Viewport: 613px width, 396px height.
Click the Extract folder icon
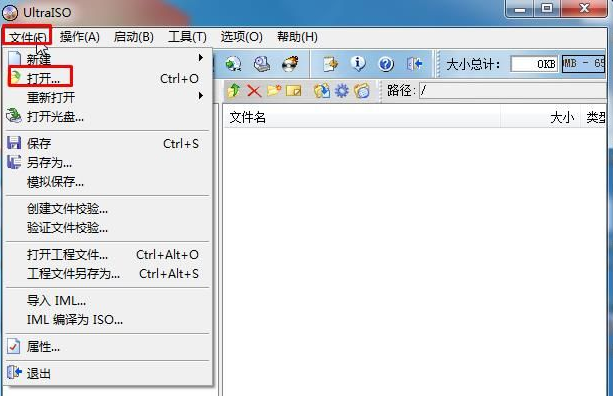[321, 91]
